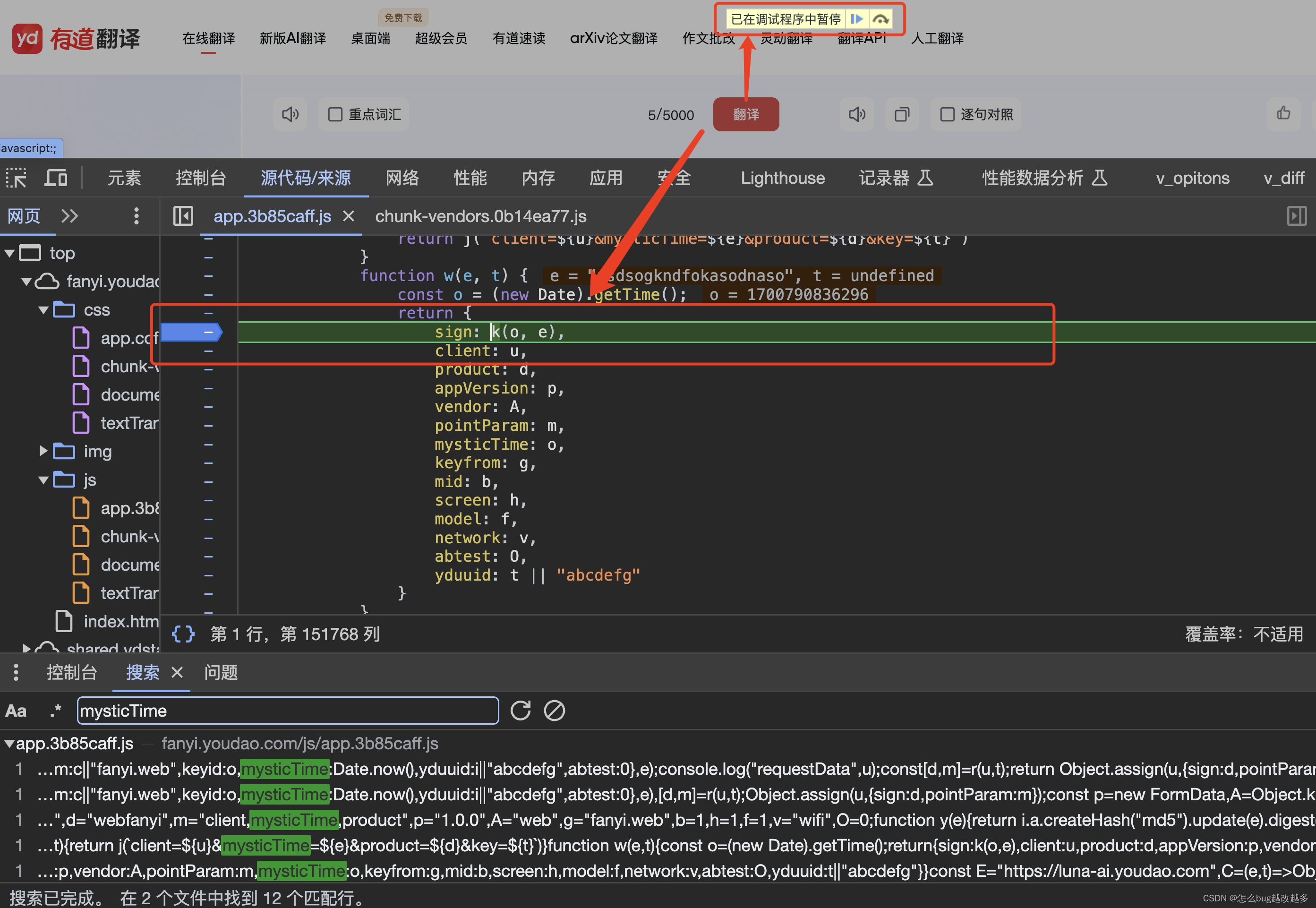Toggle match case Aa option

coord(16,711)
